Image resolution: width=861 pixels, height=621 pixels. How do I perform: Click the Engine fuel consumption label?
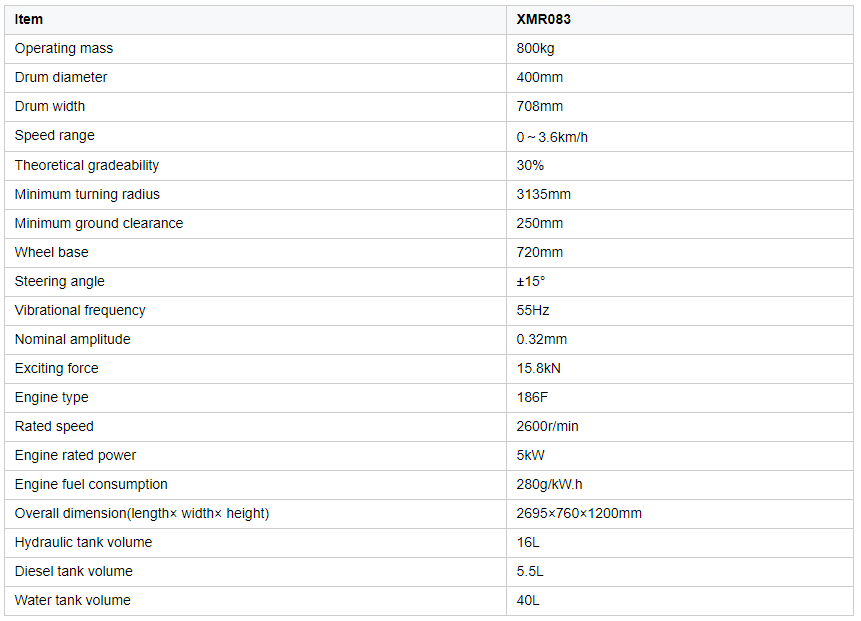point(91,484)
